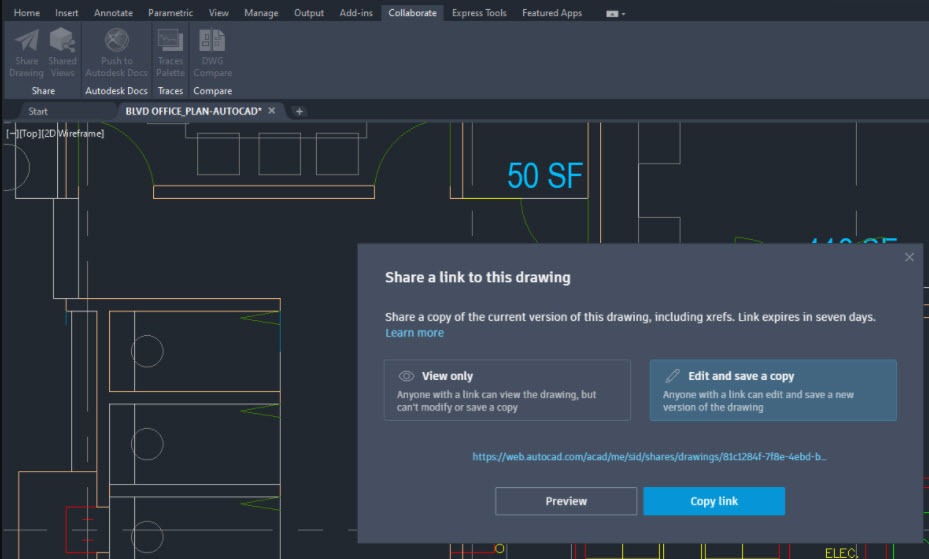Open the View ribbon tab
Image resolution: width=929 pixels, height=559 pixels.
pos(219,12)
